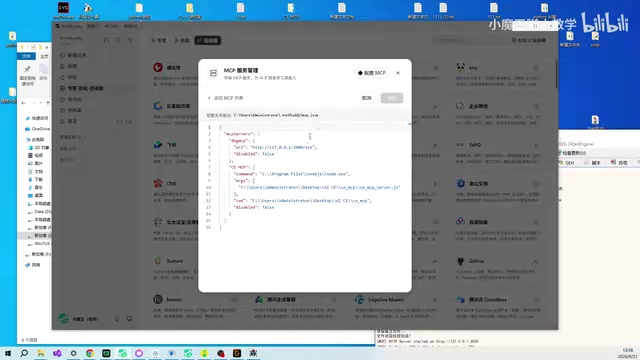Open Windows search on the taskbar

click(x=24, y=353)
